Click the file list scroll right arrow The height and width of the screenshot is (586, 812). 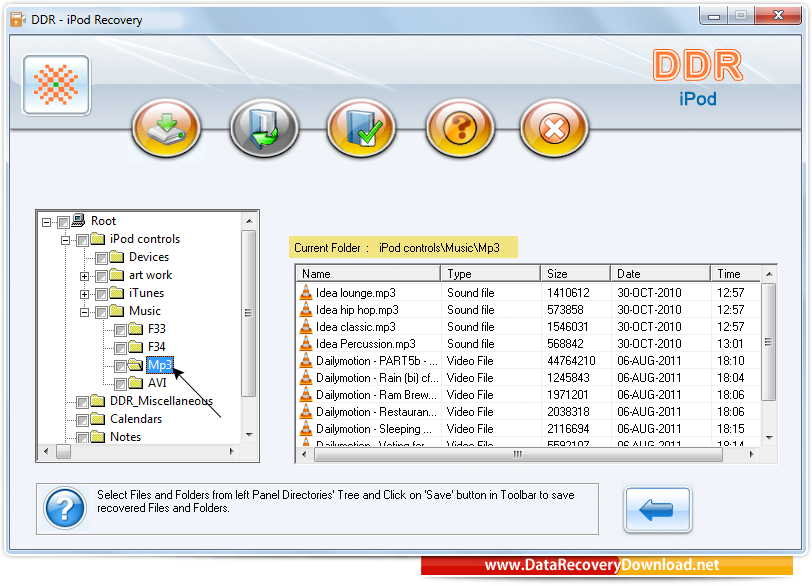tap(751, 455)
